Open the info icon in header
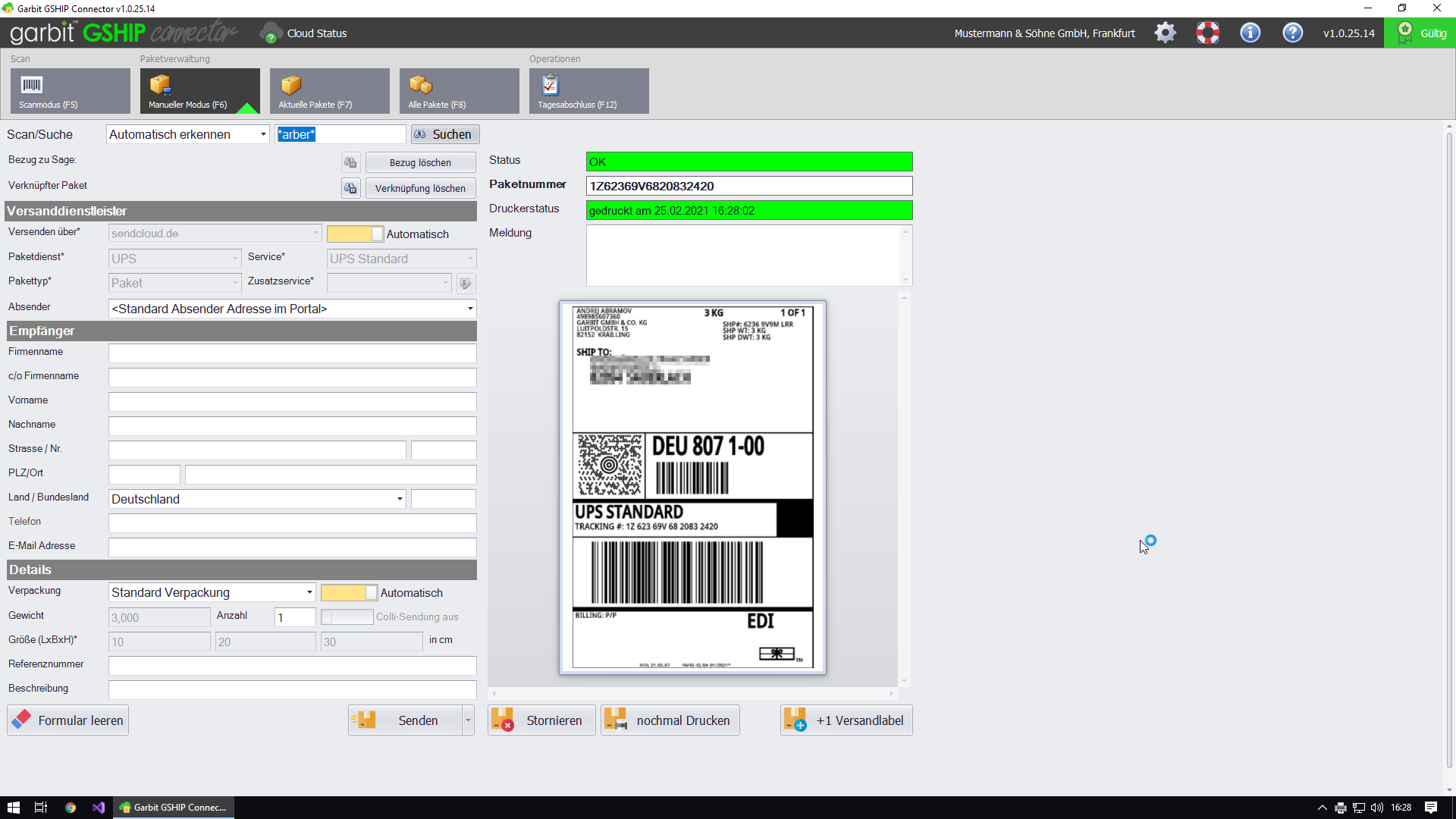Viewport: 1456px width, 819px height. [x=1250, y=33]
